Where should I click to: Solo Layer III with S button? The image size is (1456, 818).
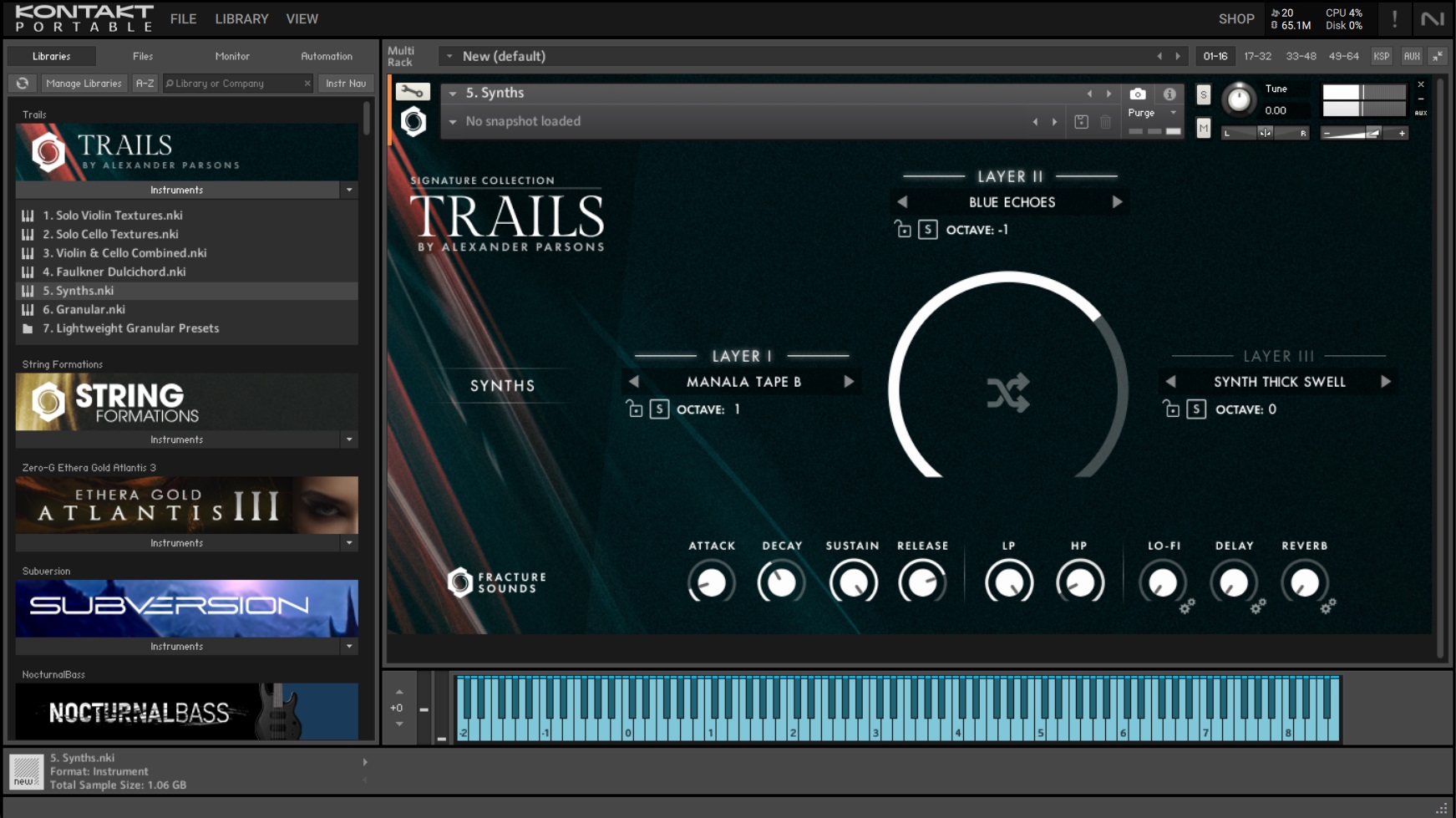(x=1196, y=409)
